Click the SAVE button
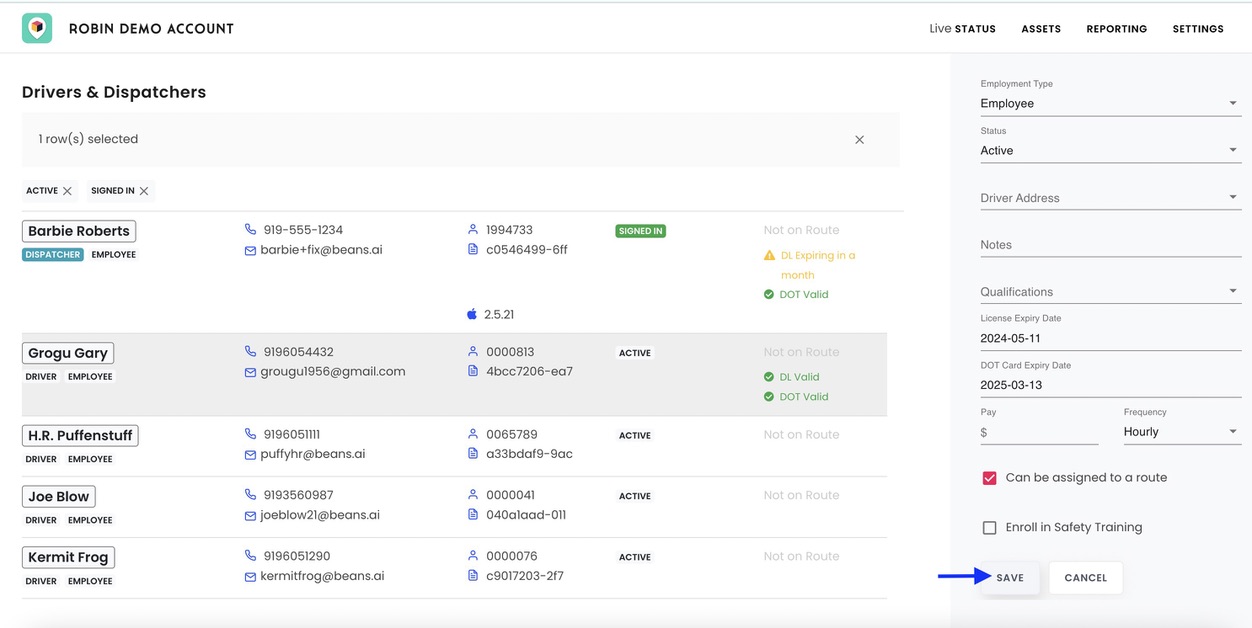This screenshot has width=1252, height=628. click(x=1010, y=578)
